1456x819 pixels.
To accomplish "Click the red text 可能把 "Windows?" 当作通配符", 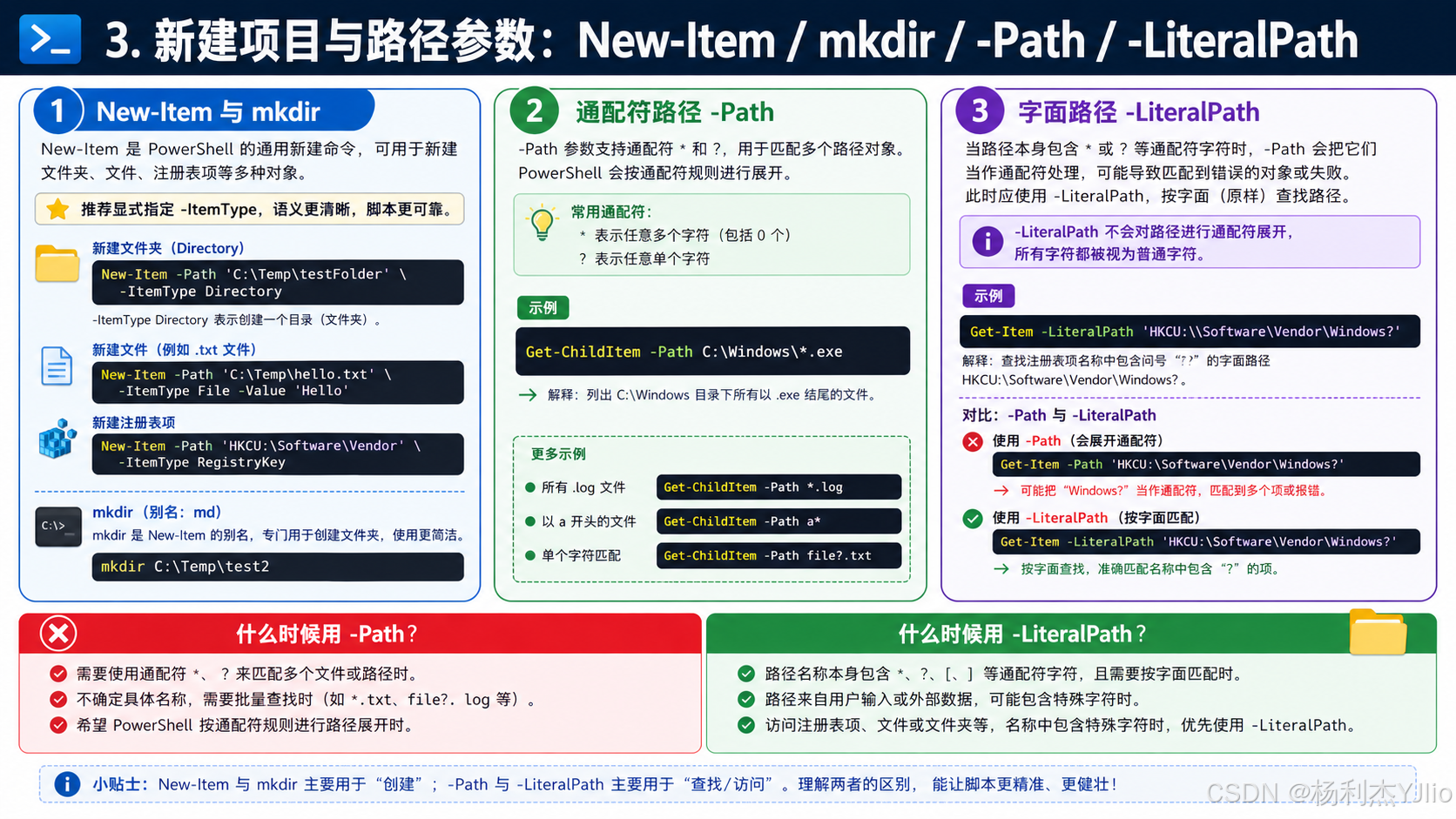I will pyautogui.click(x=1174, y=491).
